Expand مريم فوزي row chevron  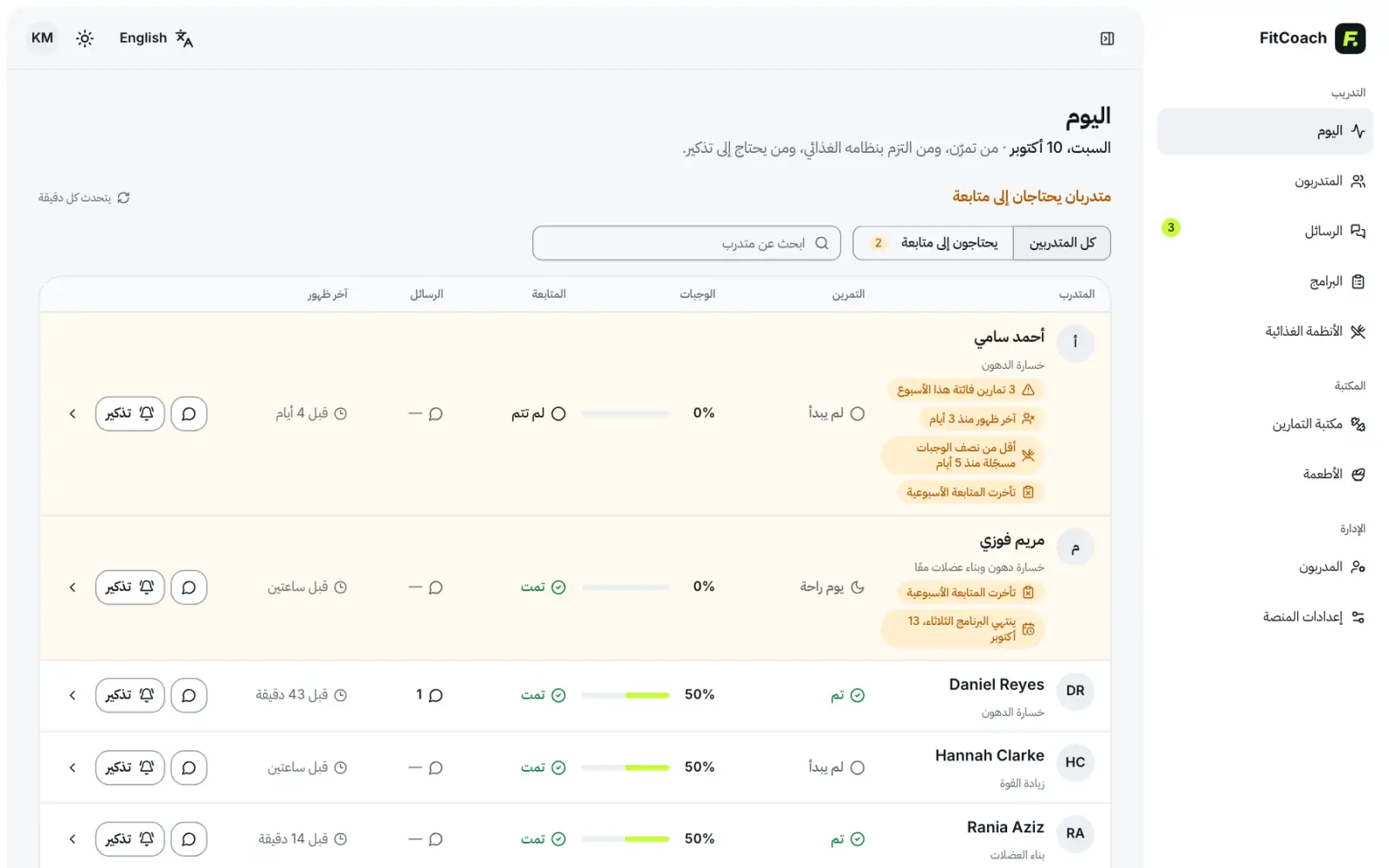73,588
